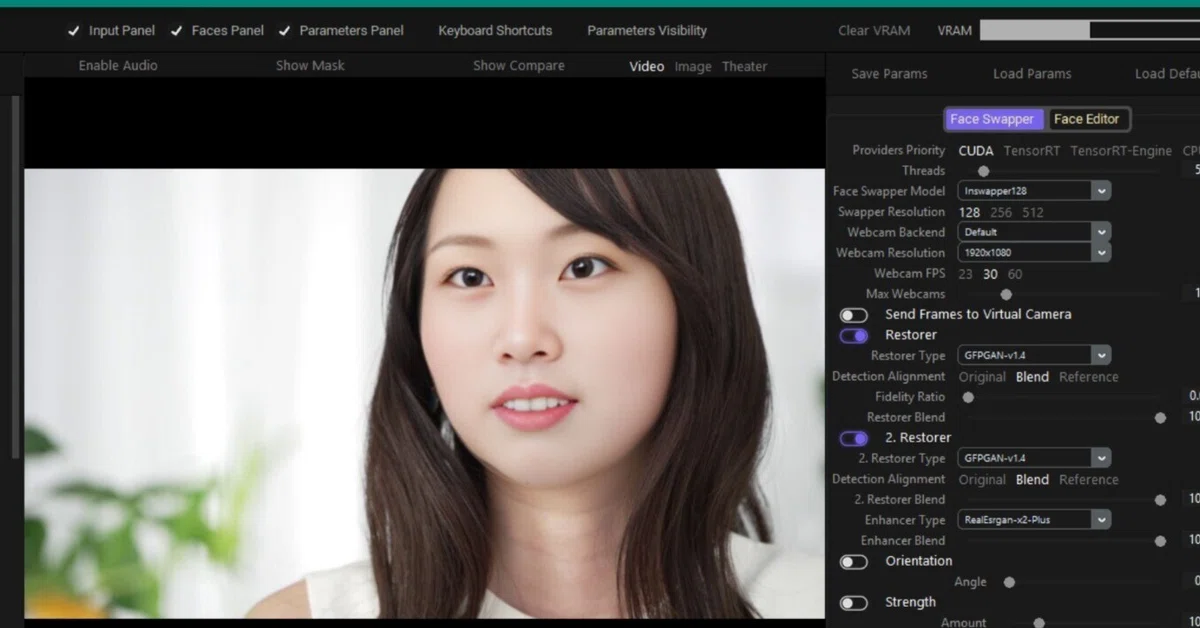Screen dimensions: 1200x628
Task: Switch to the Image view mode
Action: (693, 67)
